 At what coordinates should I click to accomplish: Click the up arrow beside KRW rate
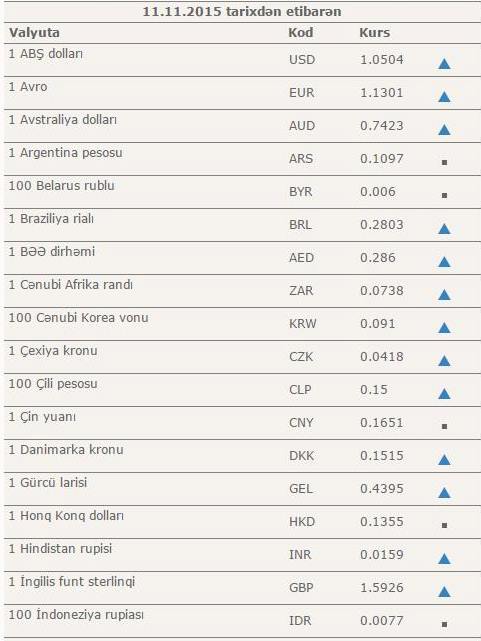pyautogui.click(x=444, y=328)
